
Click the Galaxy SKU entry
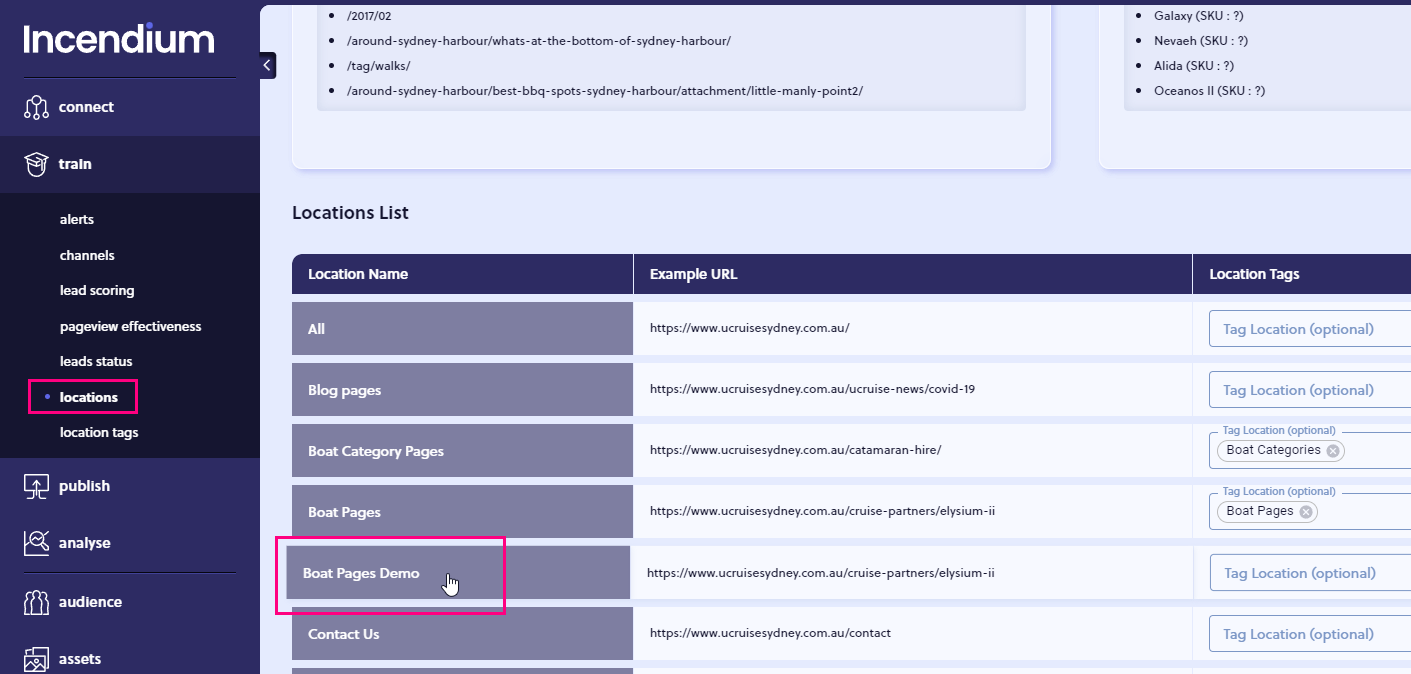click(x=1199, y=16)
